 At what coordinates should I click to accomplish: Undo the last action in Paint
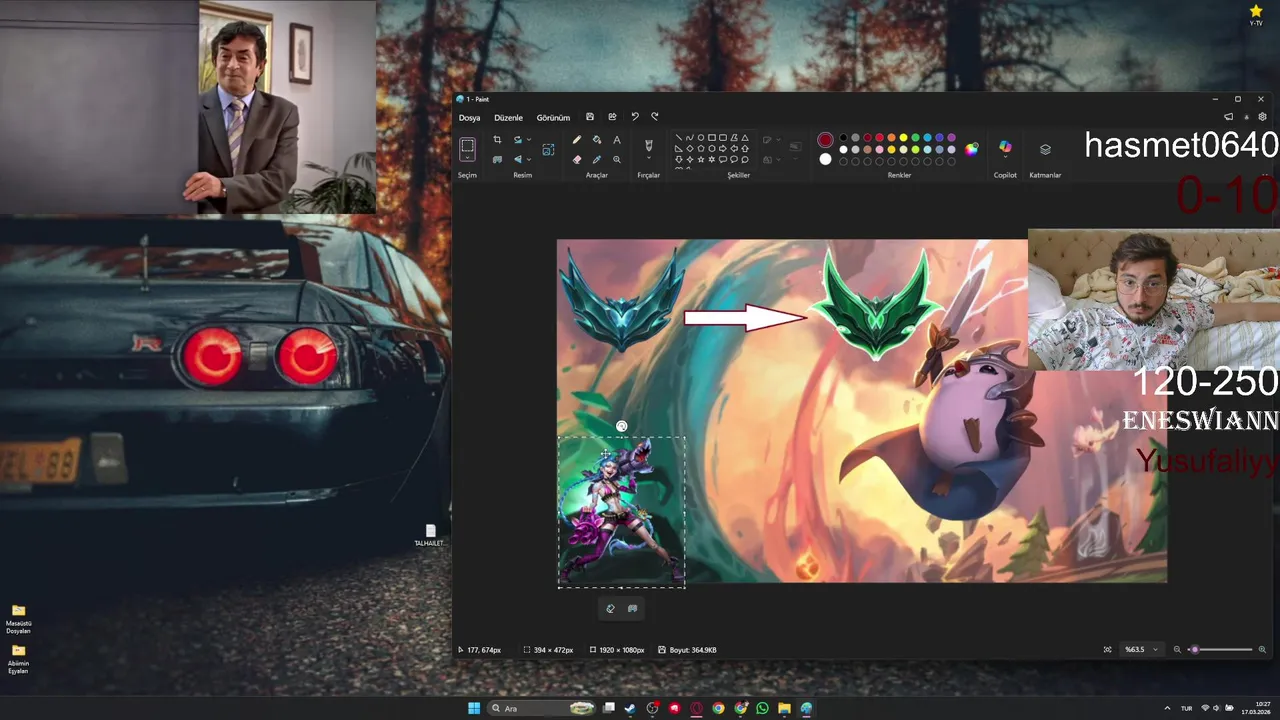(x=634, y=117)
